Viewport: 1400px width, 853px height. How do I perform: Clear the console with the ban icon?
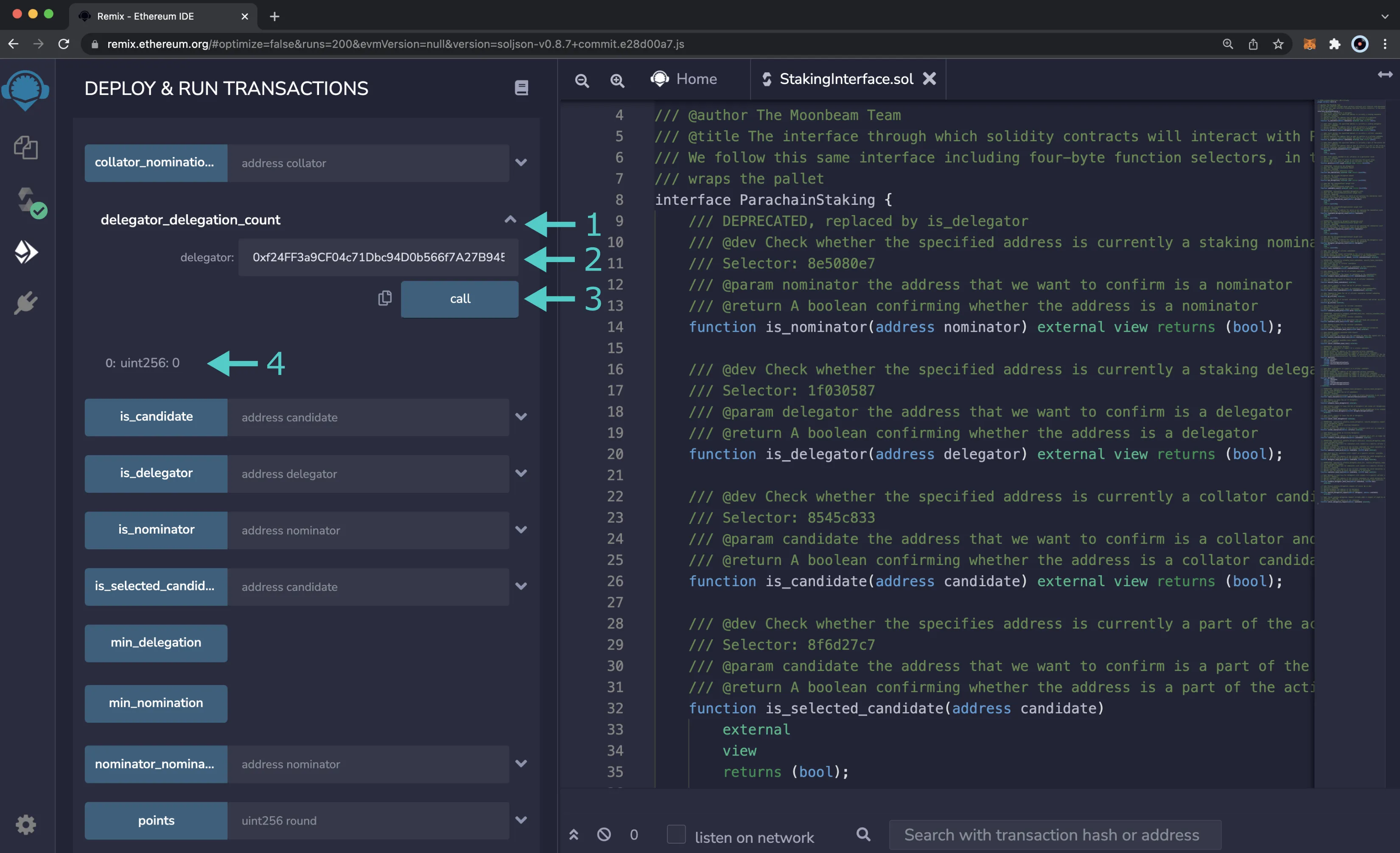coord(603,834)
